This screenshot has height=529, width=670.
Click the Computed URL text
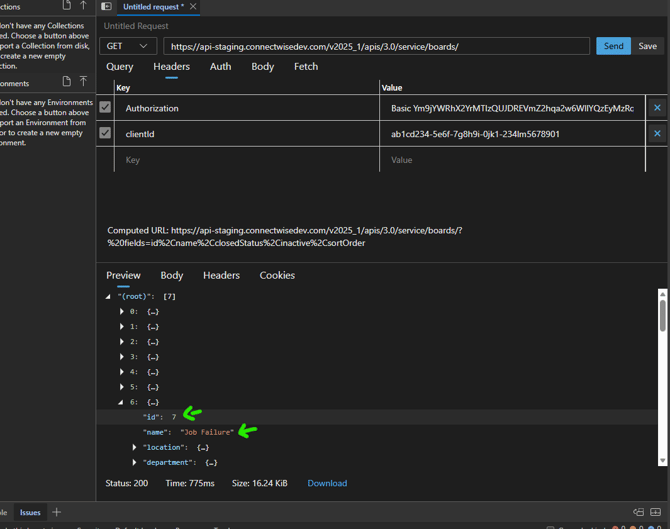[285, 237]
